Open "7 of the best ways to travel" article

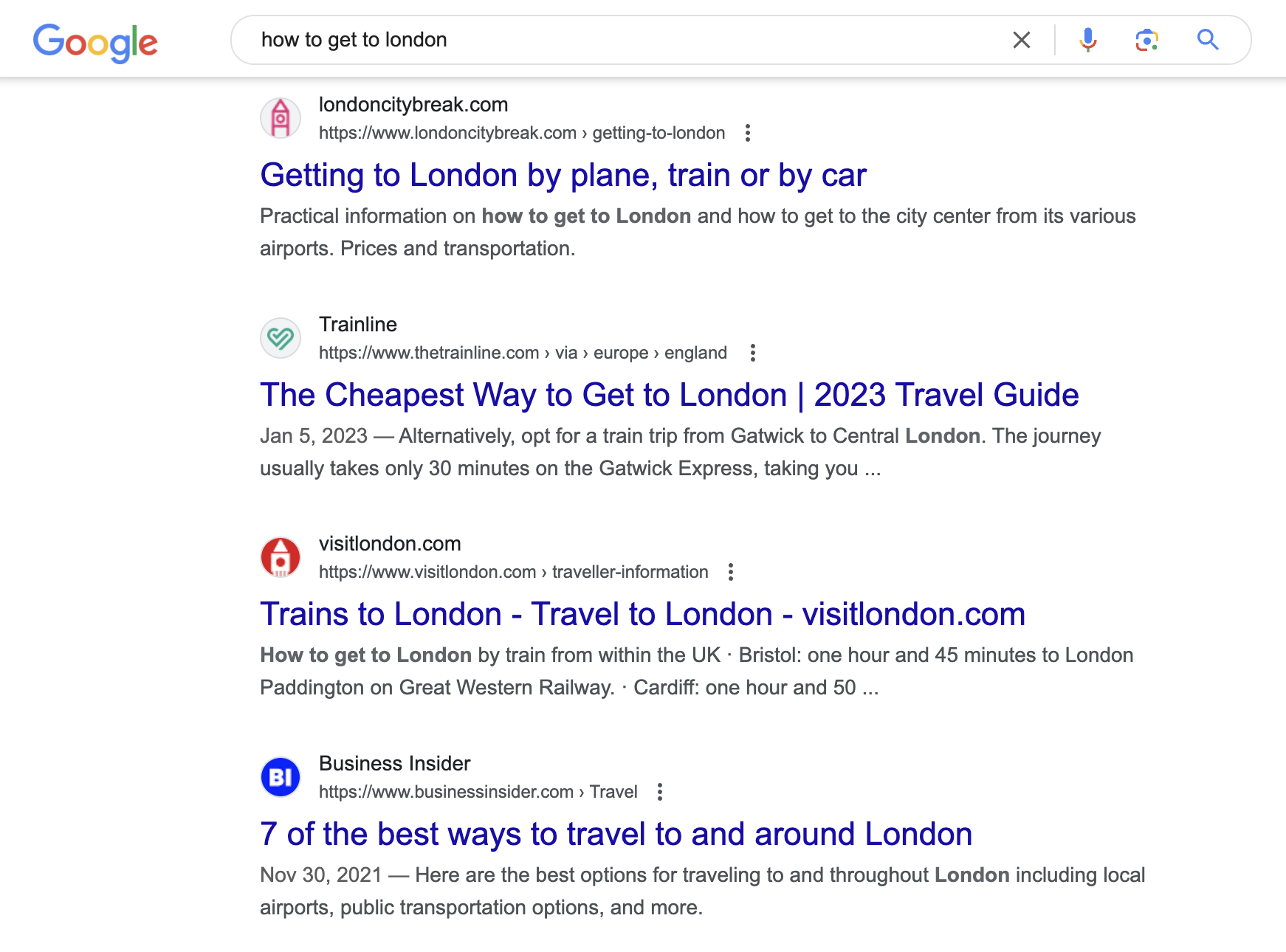pos(616,834)
